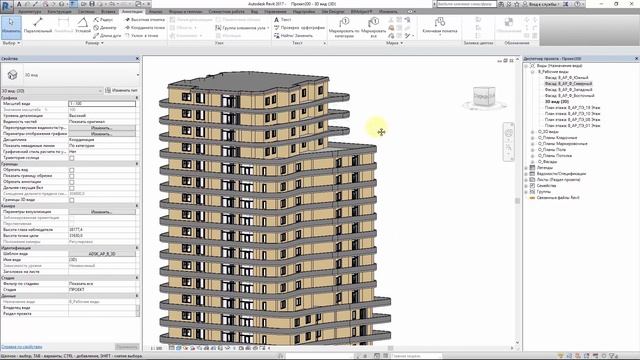The height and width of the screenshot is (360, 640).
Task: Activate Высотная отметка spot elevation tool
Action: tap(144, 20)
